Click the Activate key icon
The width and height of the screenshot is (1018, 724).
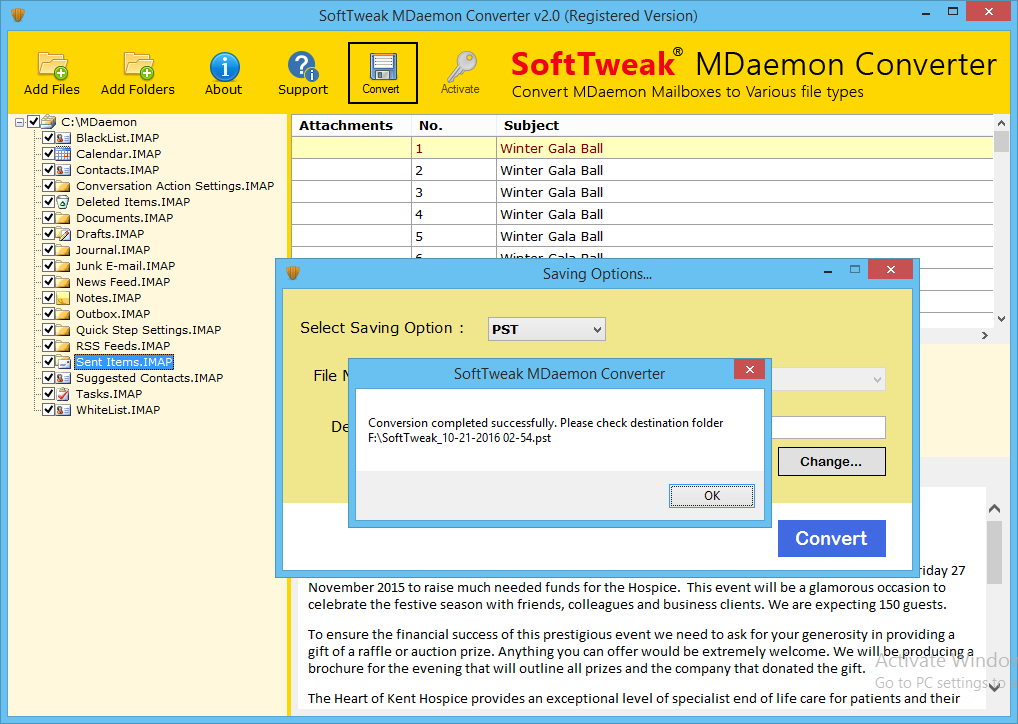click(x=462, y=66)
